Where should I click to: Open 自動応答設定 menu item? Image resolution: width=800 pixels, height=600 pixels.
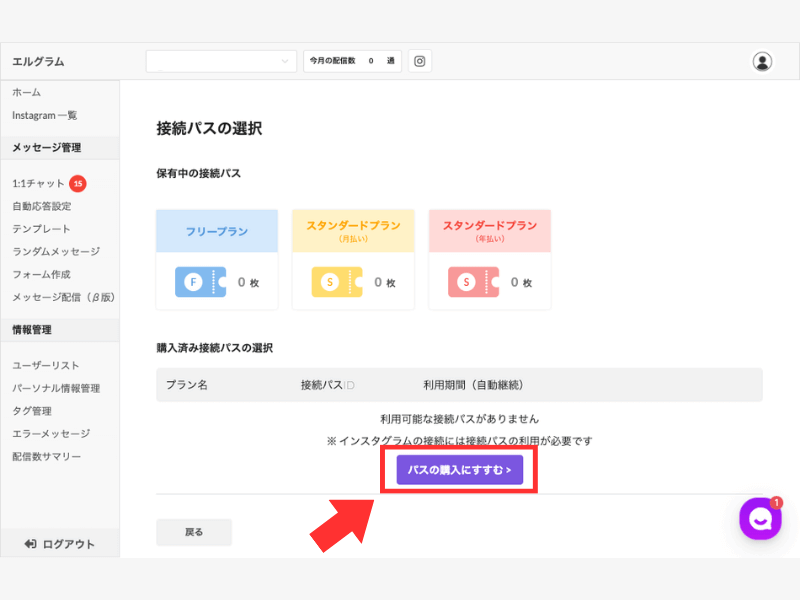(41, 206)
